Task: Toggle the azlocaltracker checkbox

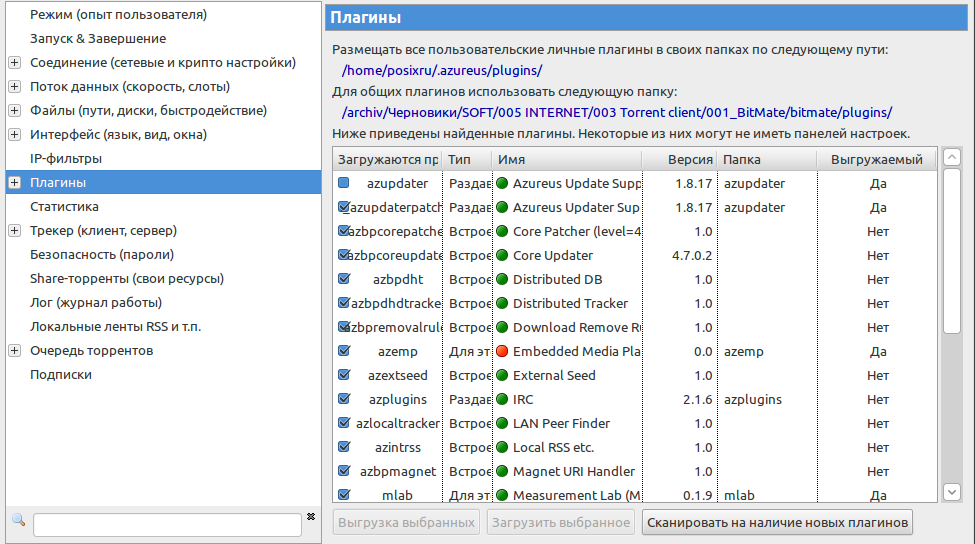Action: (344, 423)
